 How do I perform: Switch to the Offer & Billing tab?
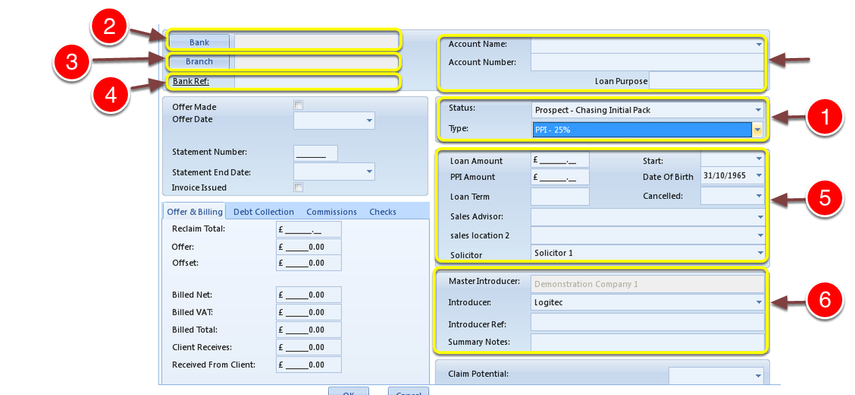[x=195, y=212]
